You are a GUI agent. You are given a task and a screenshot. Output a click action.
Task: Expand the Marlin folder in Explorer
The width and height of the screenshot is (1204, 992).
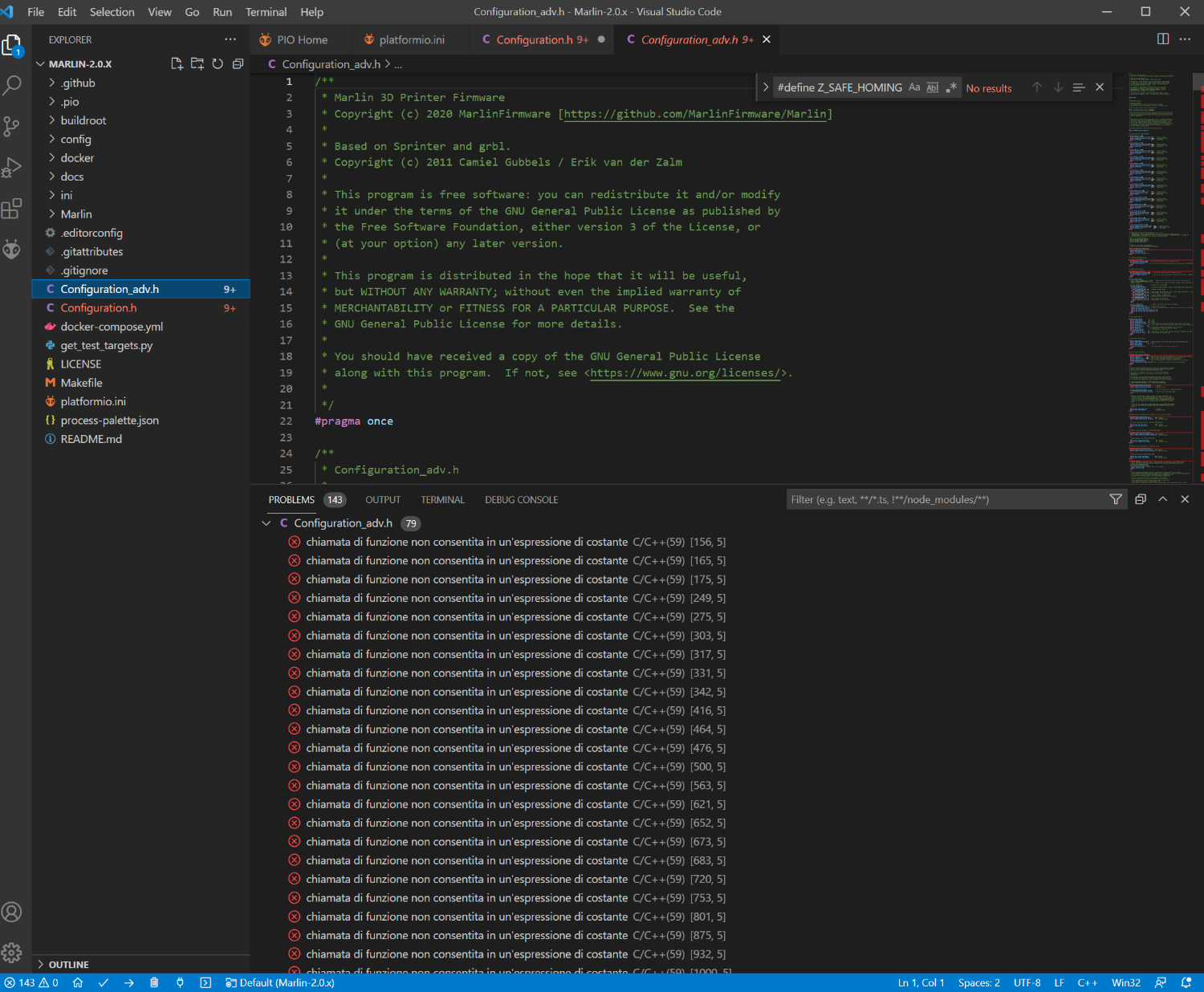point(76,214)
